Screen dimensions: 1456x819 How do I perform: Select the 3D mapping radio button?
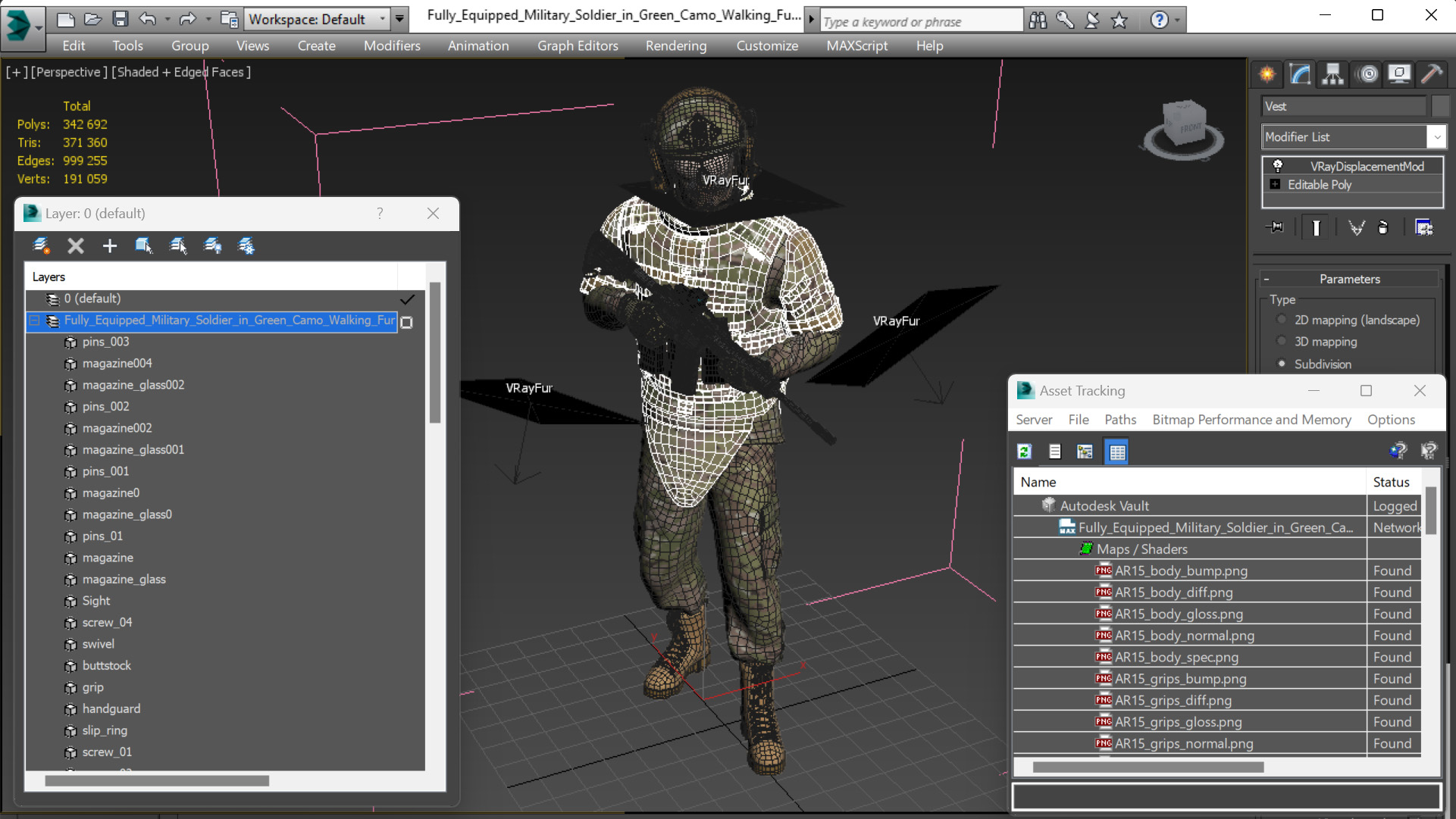1282,342
